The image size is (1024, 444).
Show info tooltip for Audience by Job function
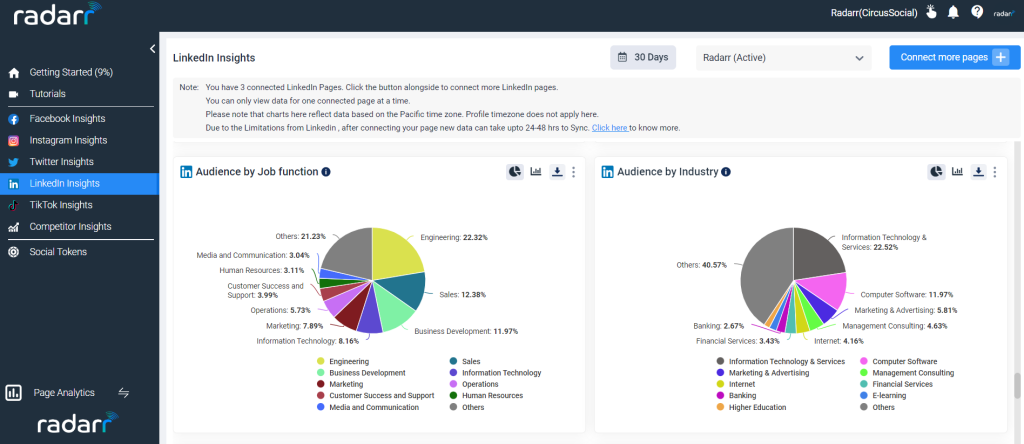click(326, 172)
